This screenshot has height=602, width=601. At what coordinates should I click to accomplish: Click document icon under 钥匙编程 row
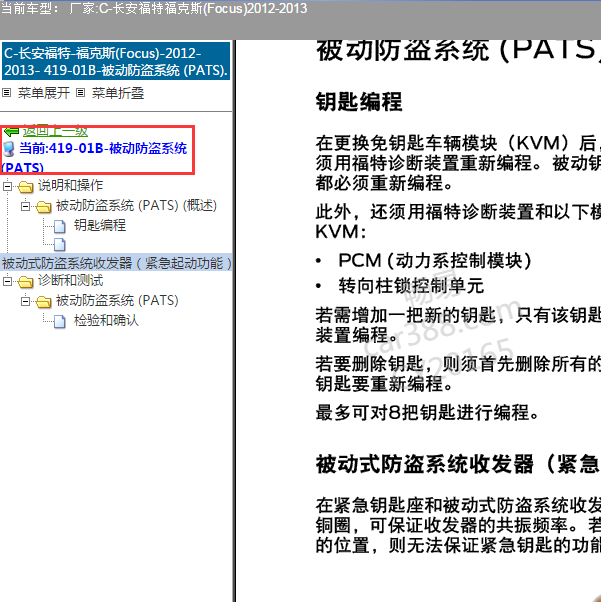pyautogui.click(x=60, y=245)
